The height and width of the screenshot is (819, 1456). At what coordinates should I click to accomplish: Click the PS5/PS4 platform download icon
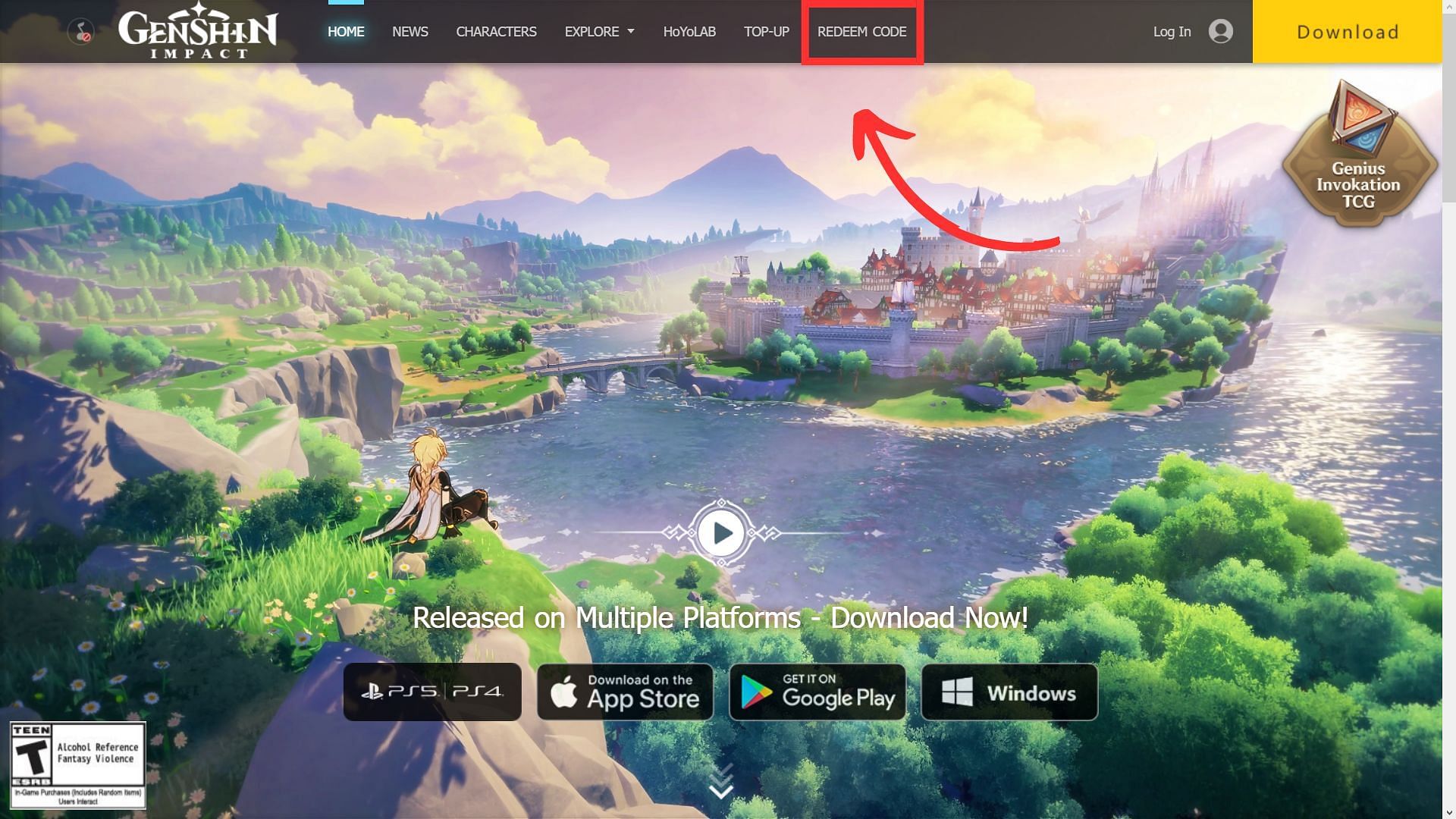432,691
